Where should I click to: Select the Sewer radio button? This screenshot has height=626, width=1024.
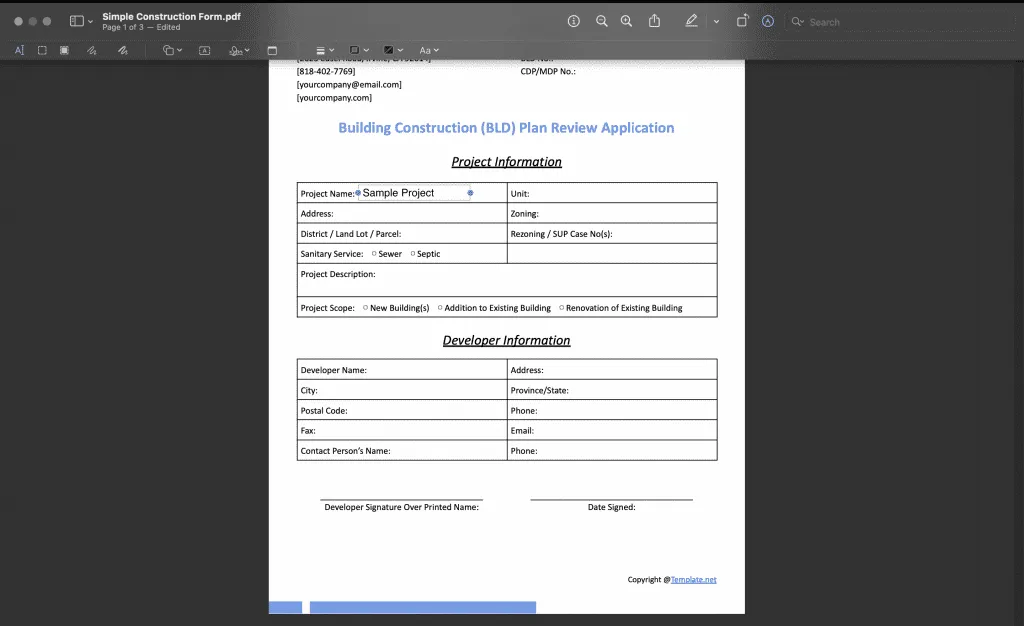click(372, 254)
